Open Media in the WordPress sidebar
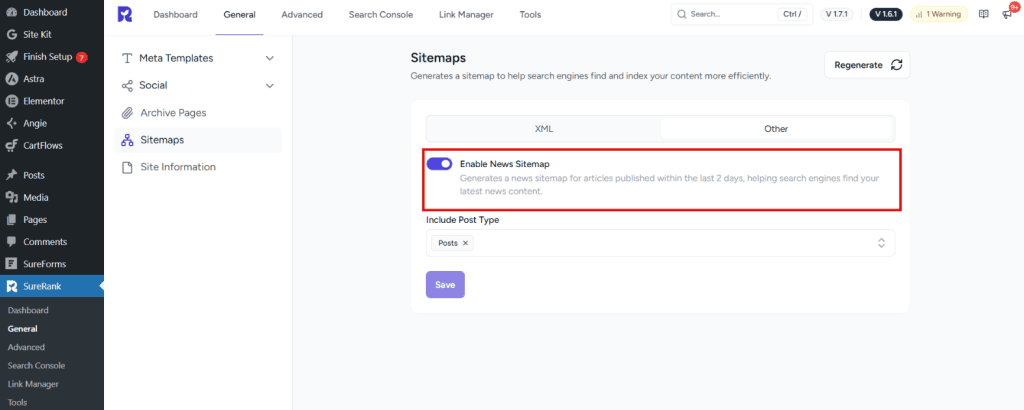The width and height of the screenshot is (1024, 410). click(x=35, y=197)
